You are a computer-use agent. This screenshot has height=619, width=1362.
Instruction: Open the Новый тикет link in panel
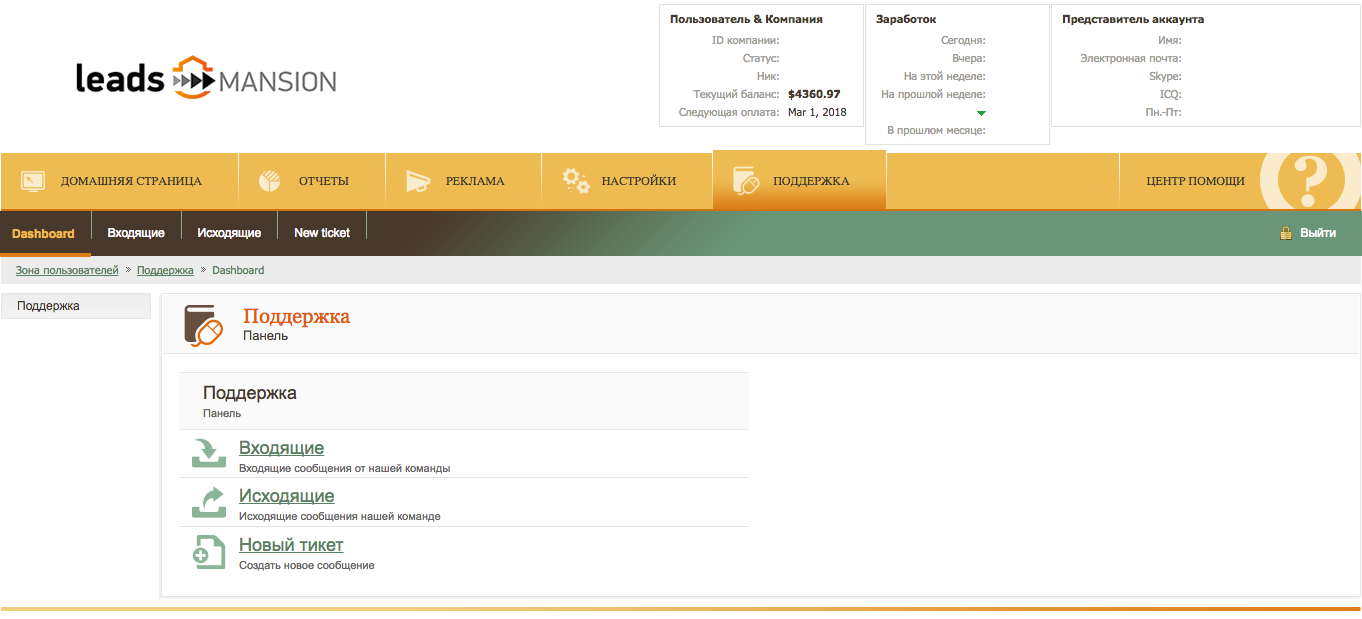click(291, 545)
